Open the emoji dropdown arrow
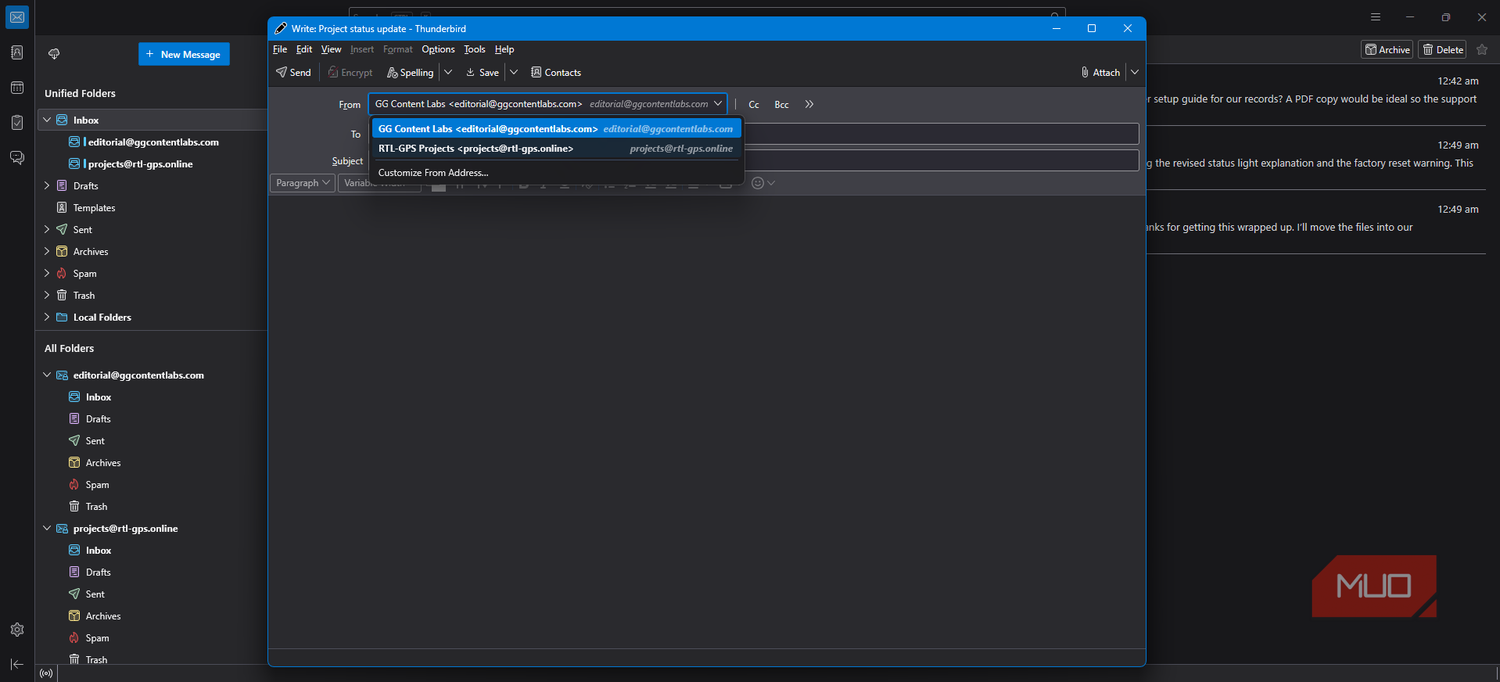The height and width of the screenshot is (682, 1500). tap(771, 183)
